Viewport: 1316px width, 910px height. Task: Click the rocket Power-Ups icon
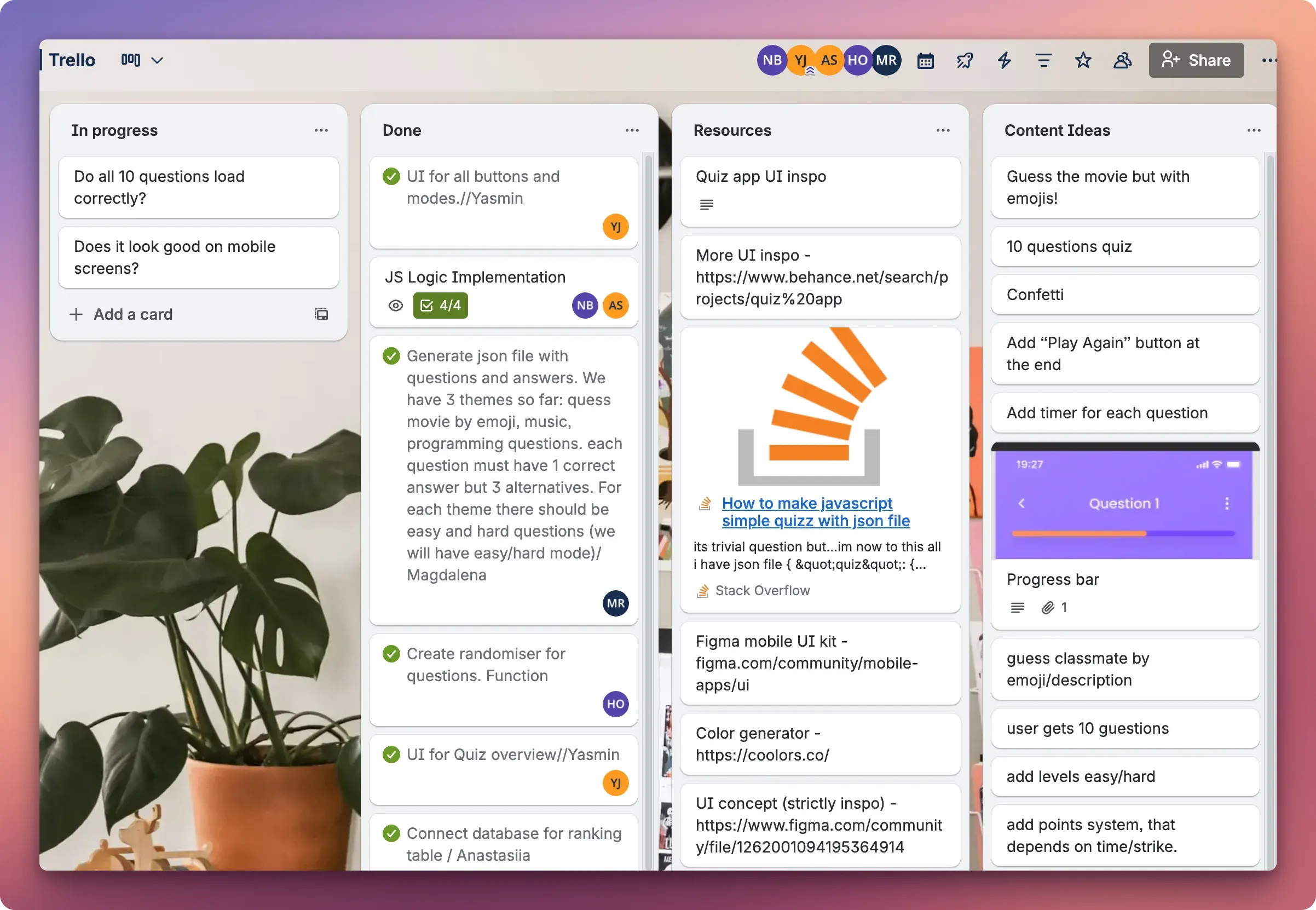point(964,60)
